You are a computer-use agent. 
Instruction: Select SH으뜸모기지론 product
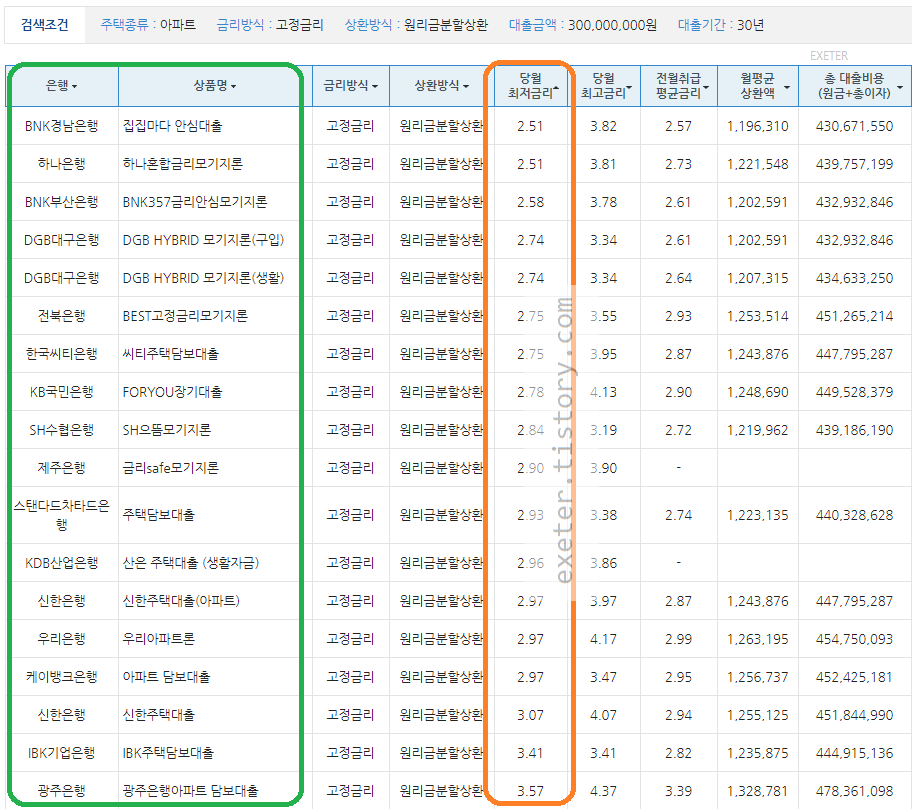[x=166, y=430]
